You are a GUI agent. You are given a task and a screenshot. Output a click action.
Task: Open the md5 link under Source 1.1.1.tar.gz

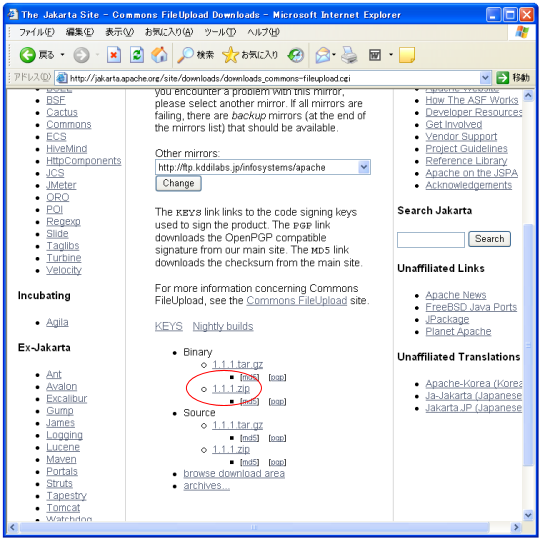point(249,438)
